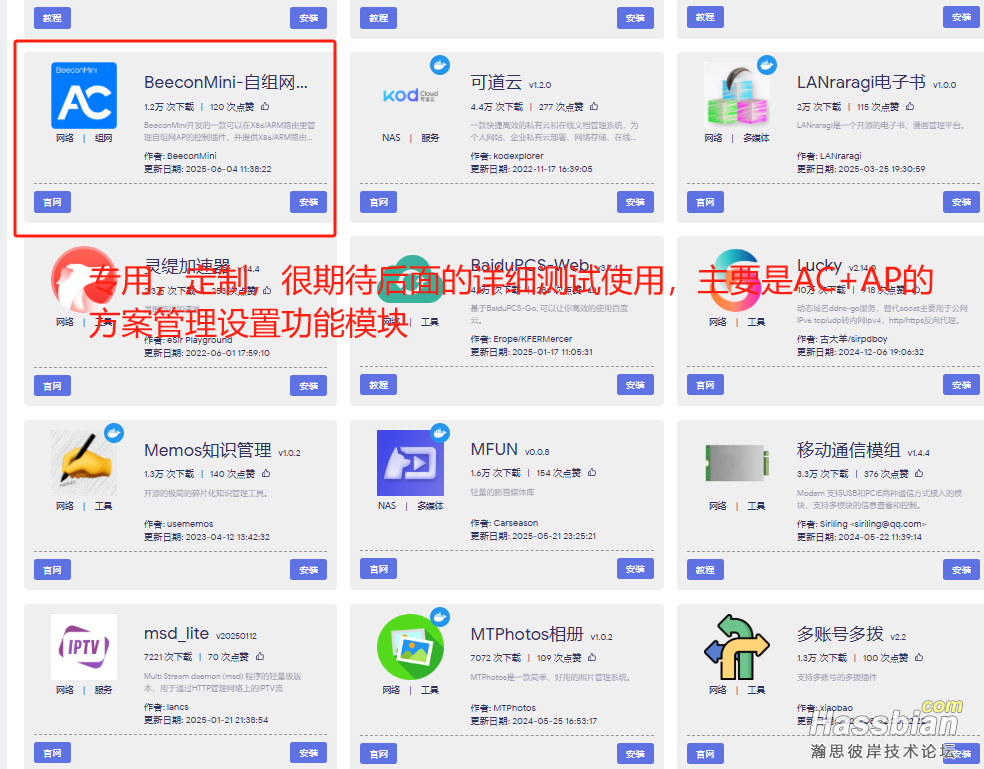Screen dimensions: 984x769
Task: Open the Lucky 官网 button
Action: 705,385
